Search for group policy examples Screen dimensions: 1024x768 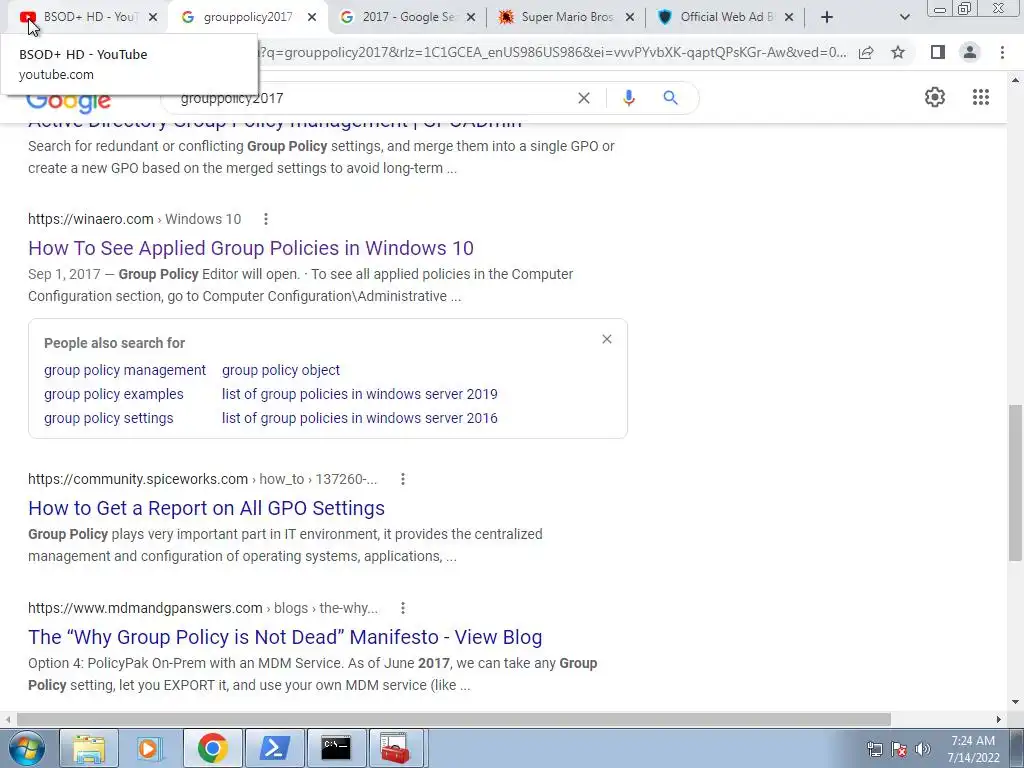[114, 394]
